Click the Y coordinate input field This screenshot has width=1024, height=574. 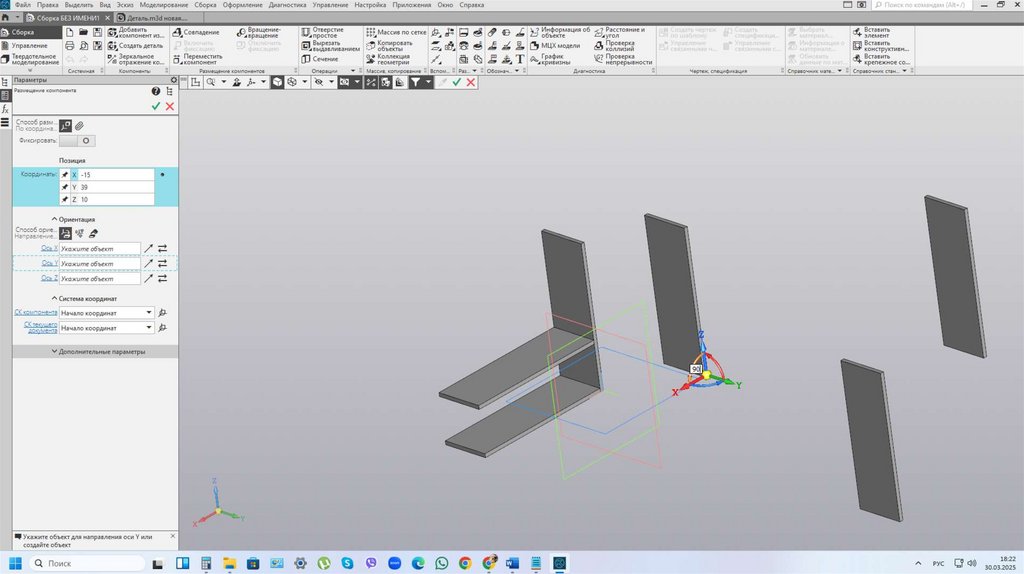pos(115,187)
